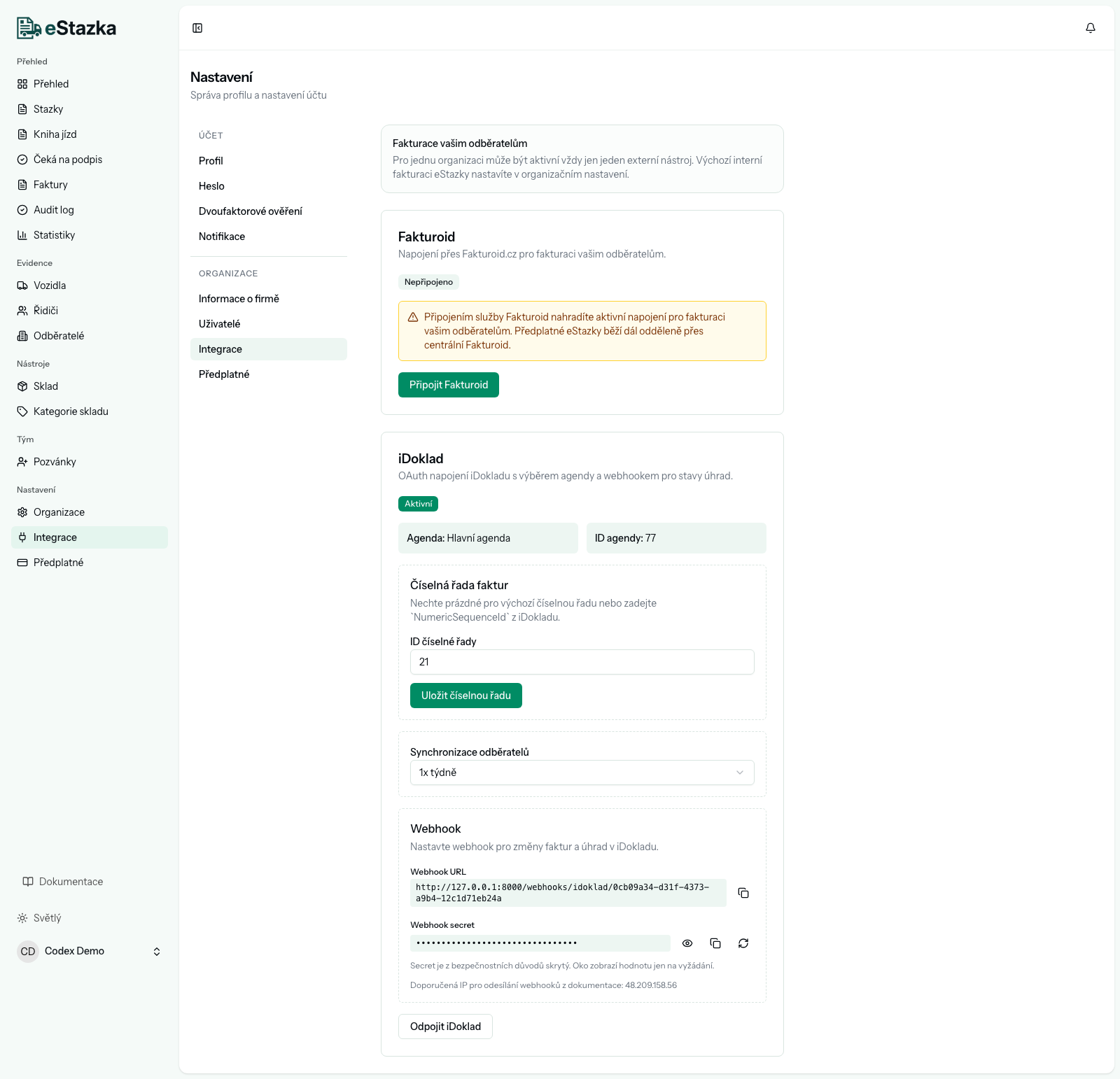Reveal the webhook secret with eye icon

[x=687, y=943]
